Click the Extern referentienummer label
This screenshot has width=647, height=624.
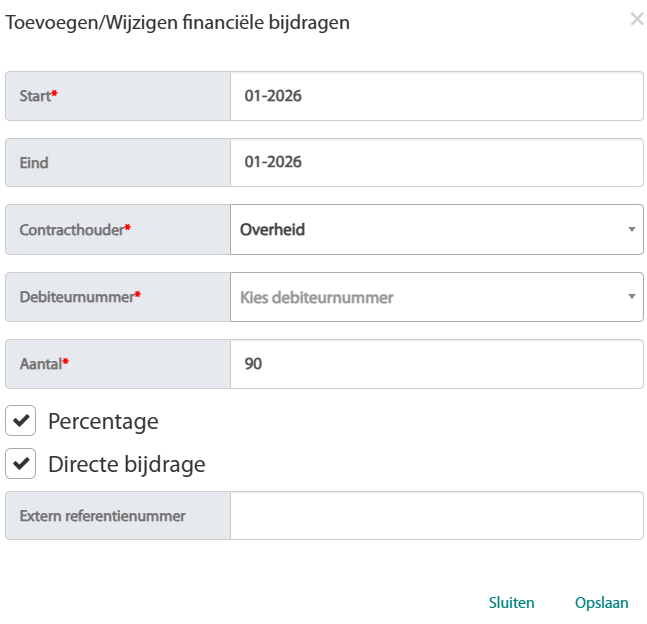pos(102,516)
